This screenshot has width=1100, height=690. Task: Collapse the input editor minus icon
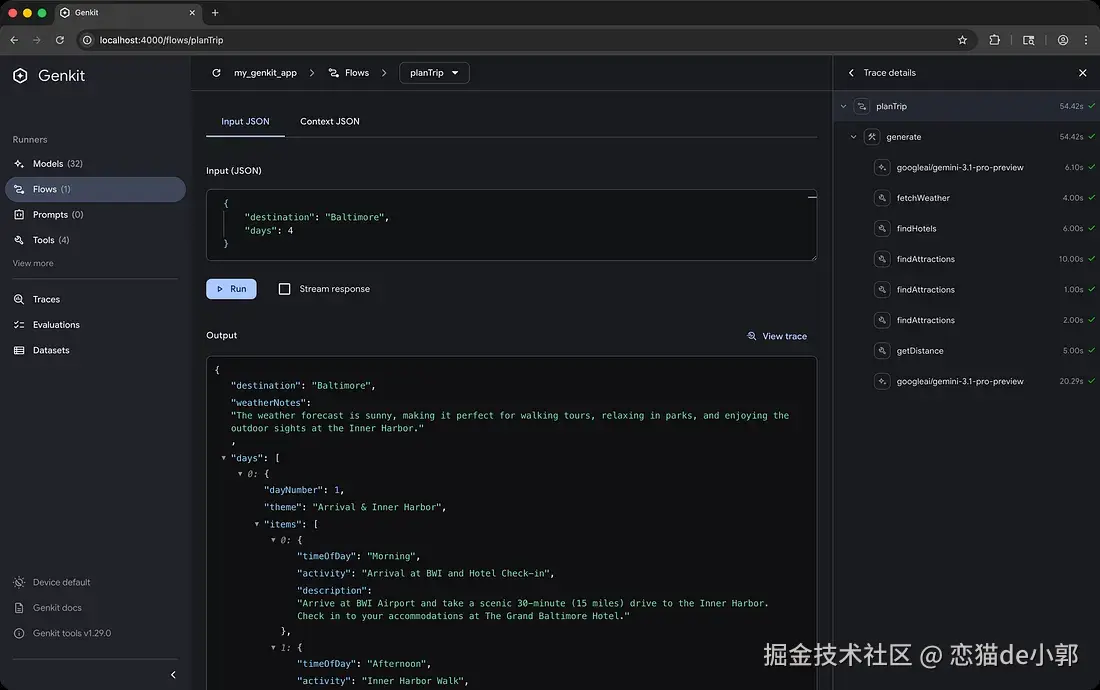tap(812, 197)
